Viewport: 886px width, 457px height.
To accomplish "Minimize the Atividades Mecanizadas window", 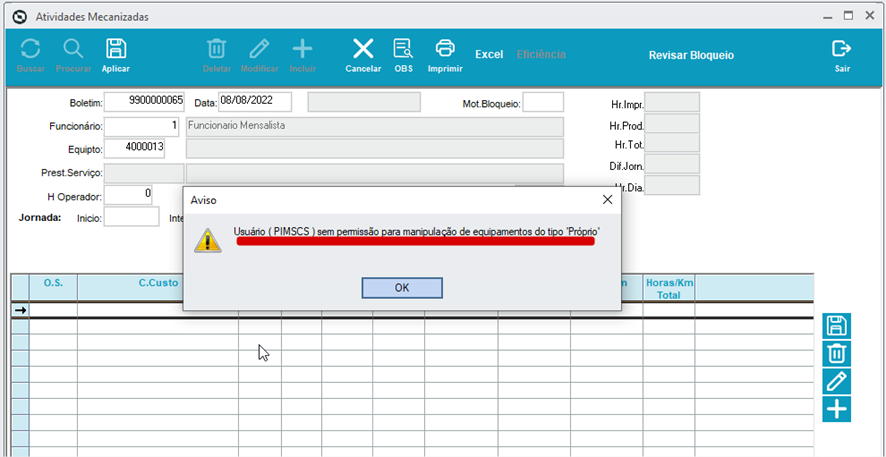I will pyautogui.click(x=827, y=17).
